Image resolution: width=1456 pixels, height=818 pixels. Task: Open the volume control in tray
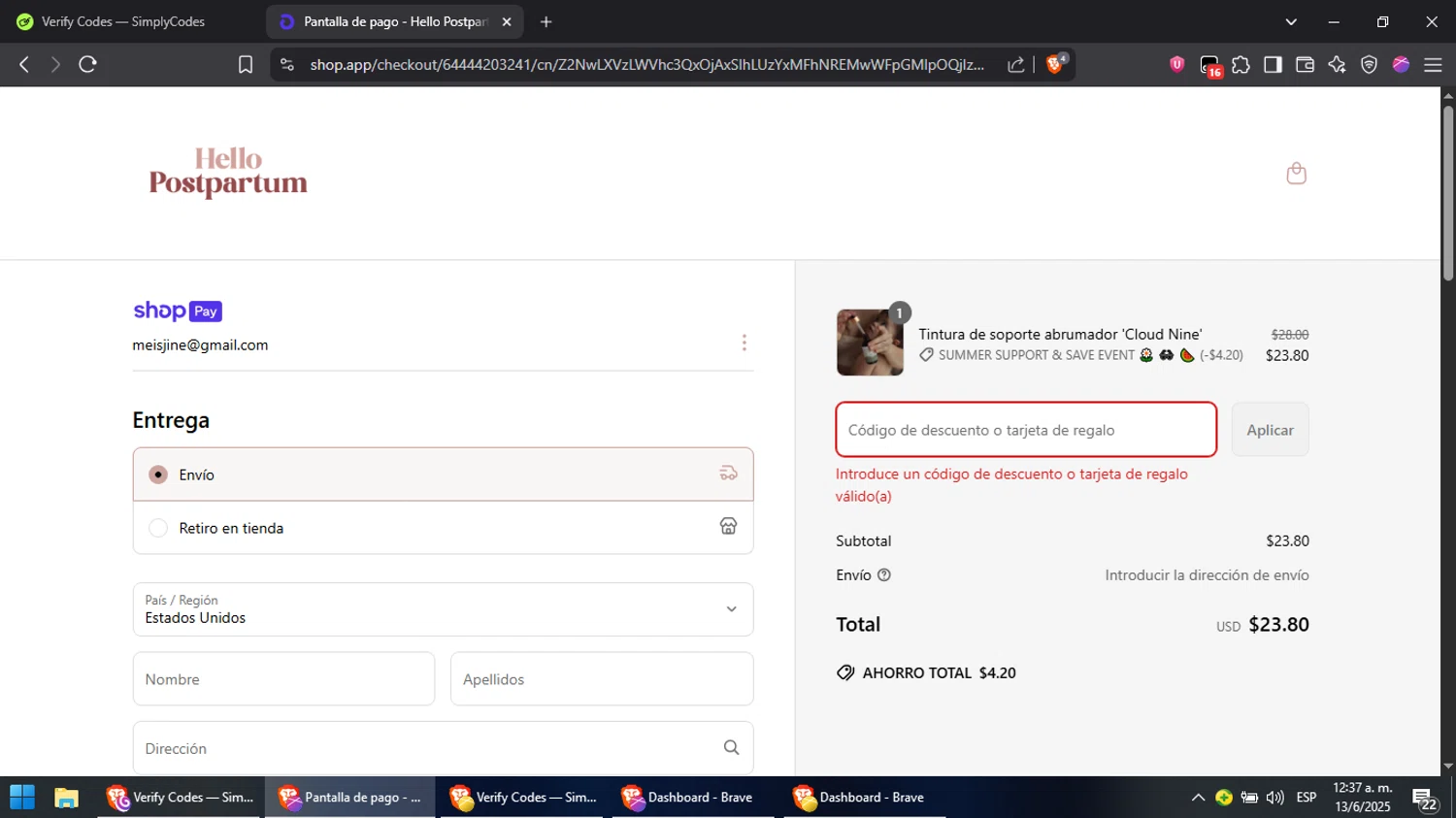point(1275,798)
